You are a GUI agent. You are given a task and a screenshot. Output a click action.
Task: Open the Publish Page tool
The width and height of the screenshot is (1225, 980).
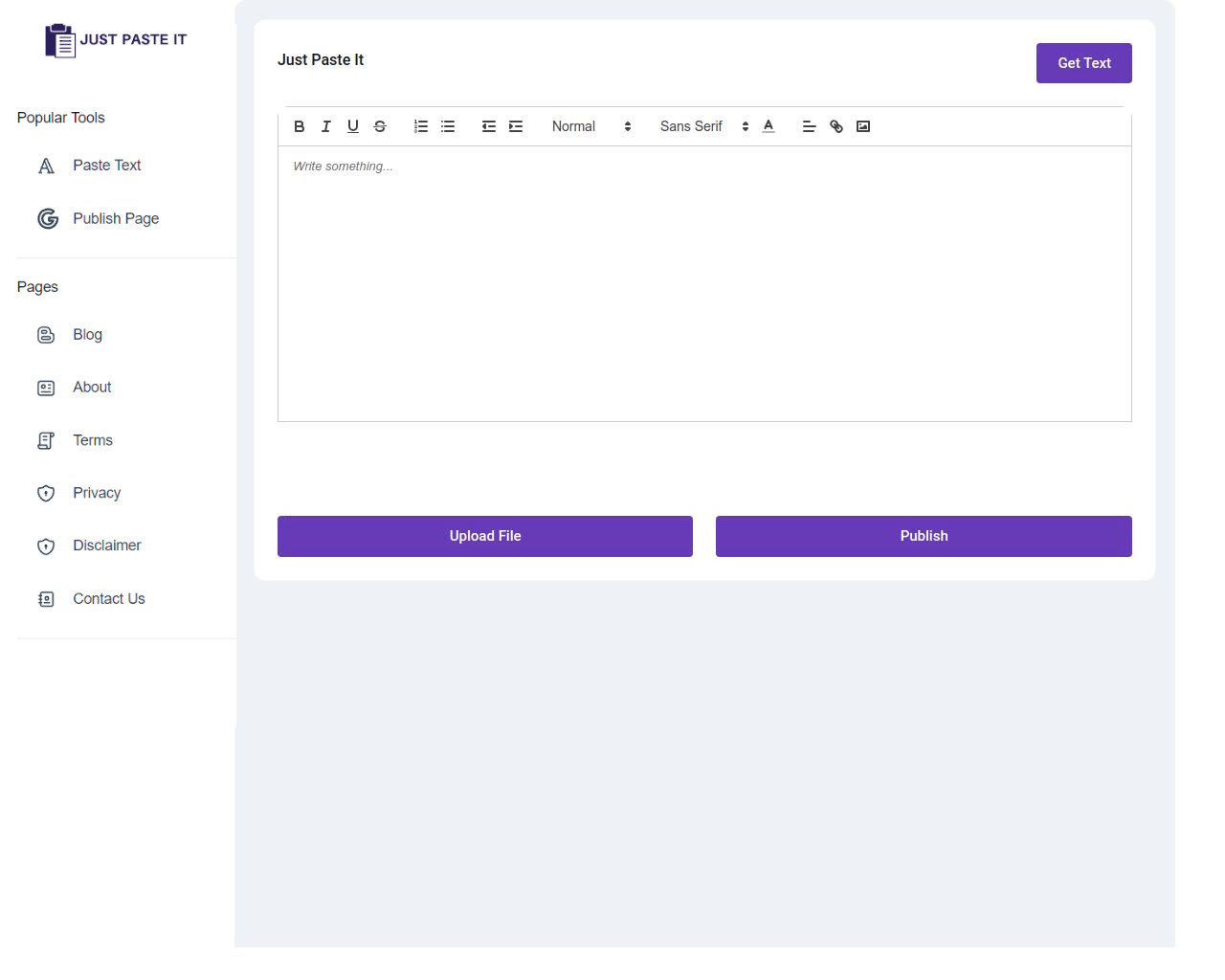(115, 218)
